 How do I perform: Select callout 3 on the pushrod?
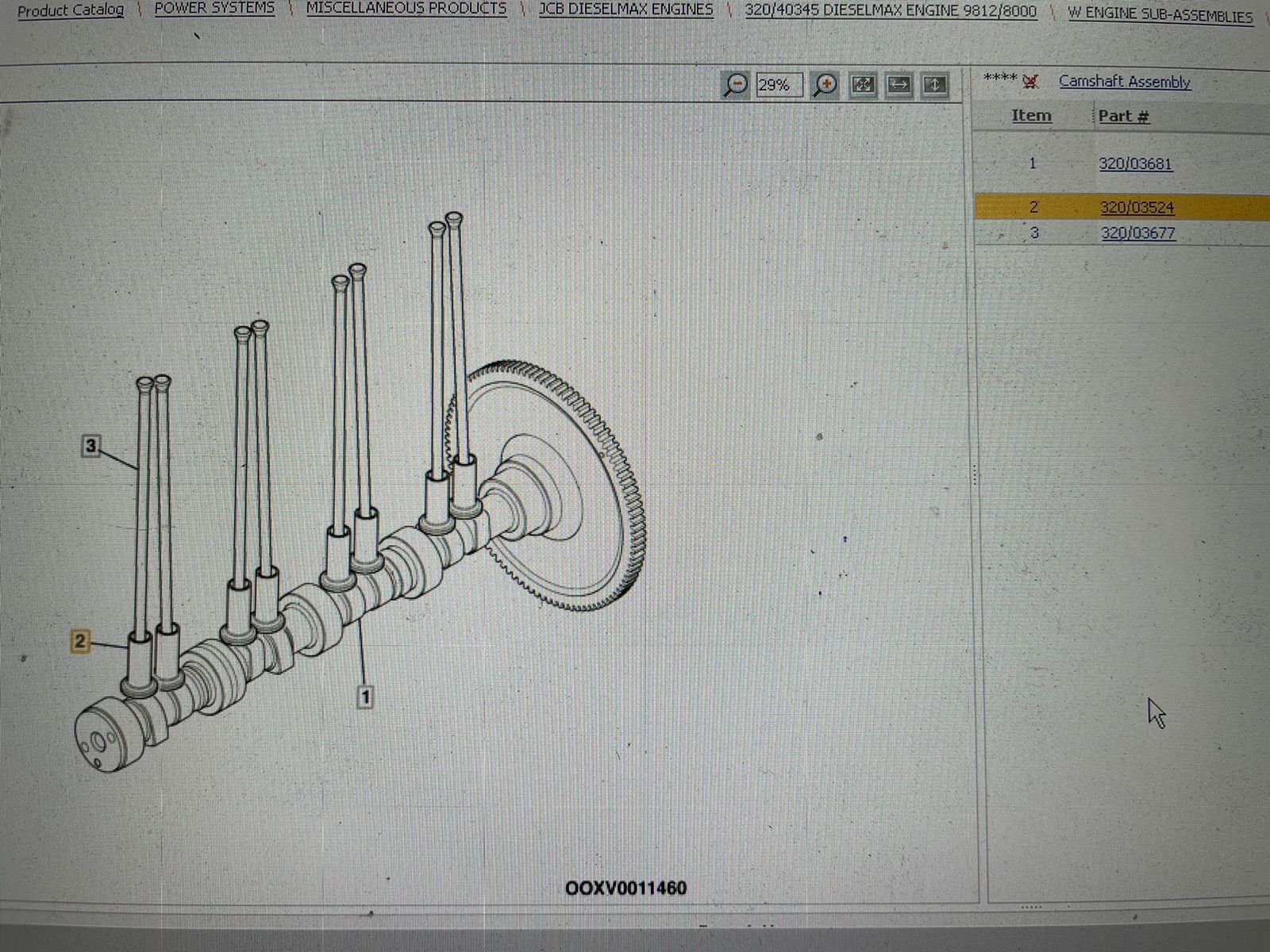91,446
